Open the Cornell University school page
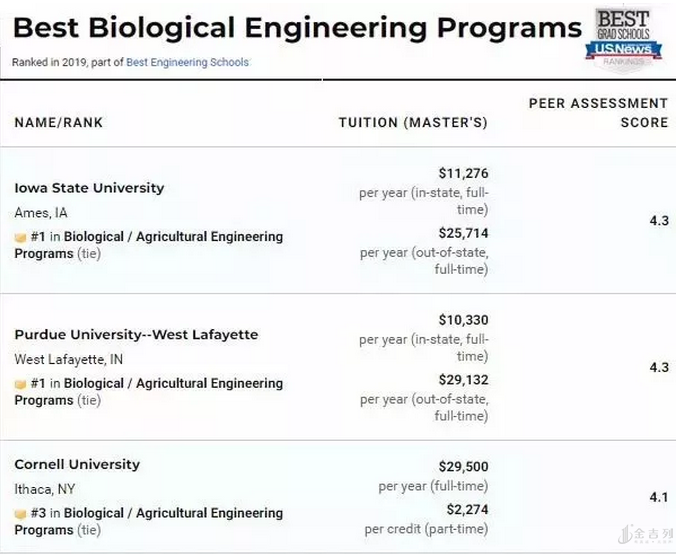 point(77,464)
